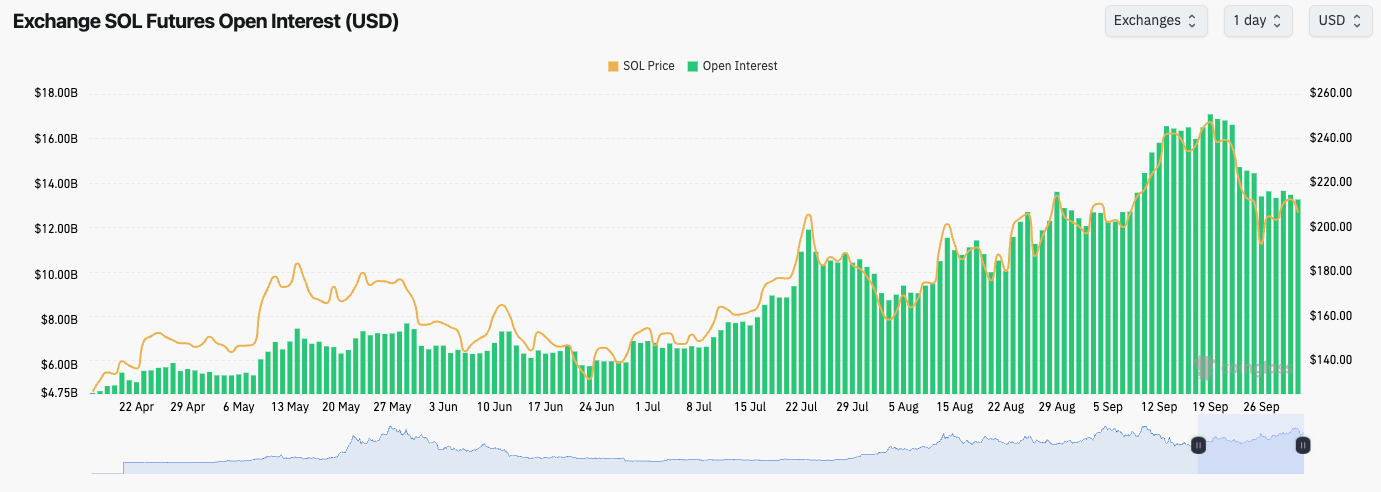Click the 12 Sep date label

[x=1159, y=408]
